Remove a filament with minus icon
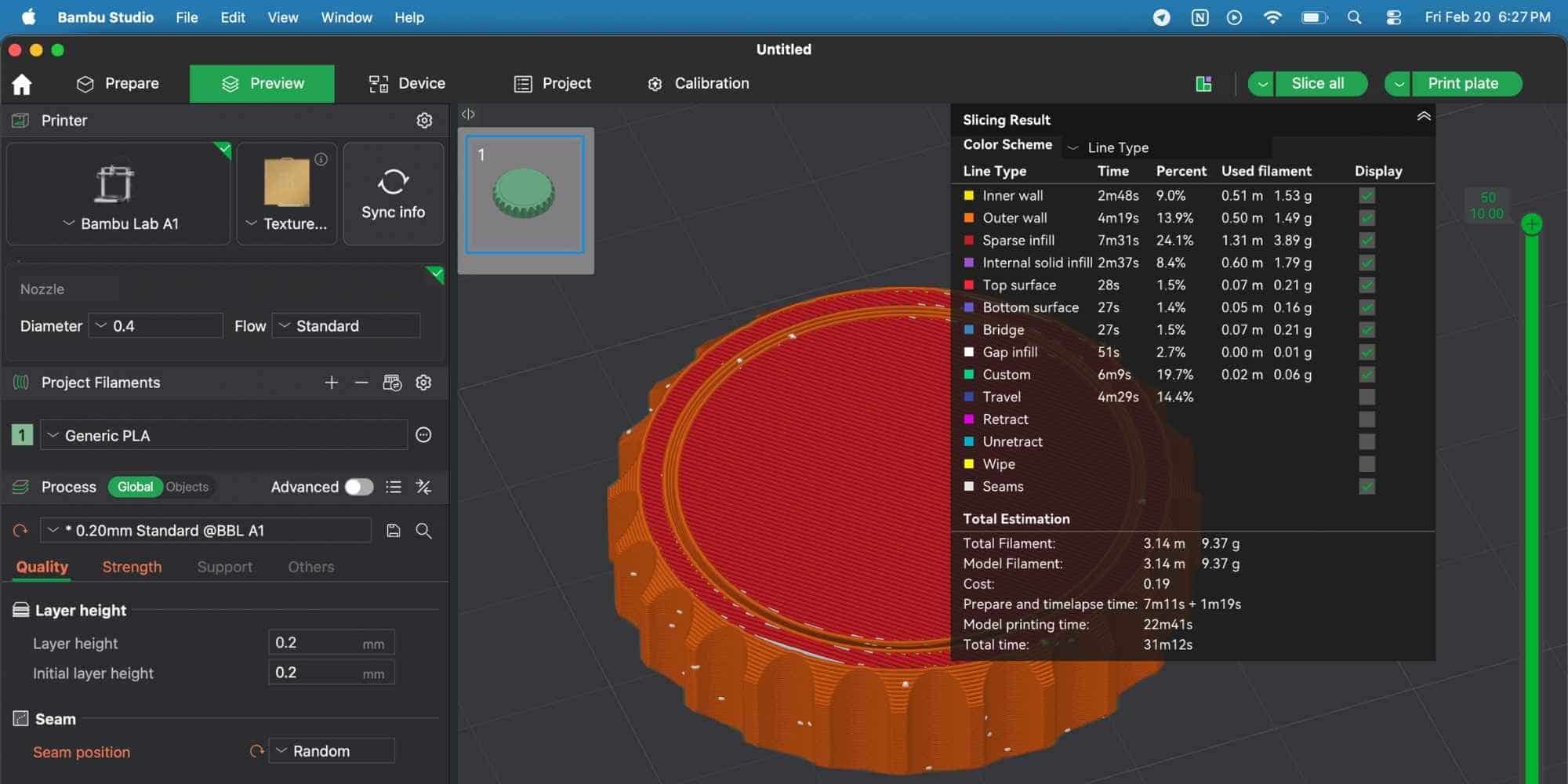The image size is (1568, 784). [x=361, y=383]
